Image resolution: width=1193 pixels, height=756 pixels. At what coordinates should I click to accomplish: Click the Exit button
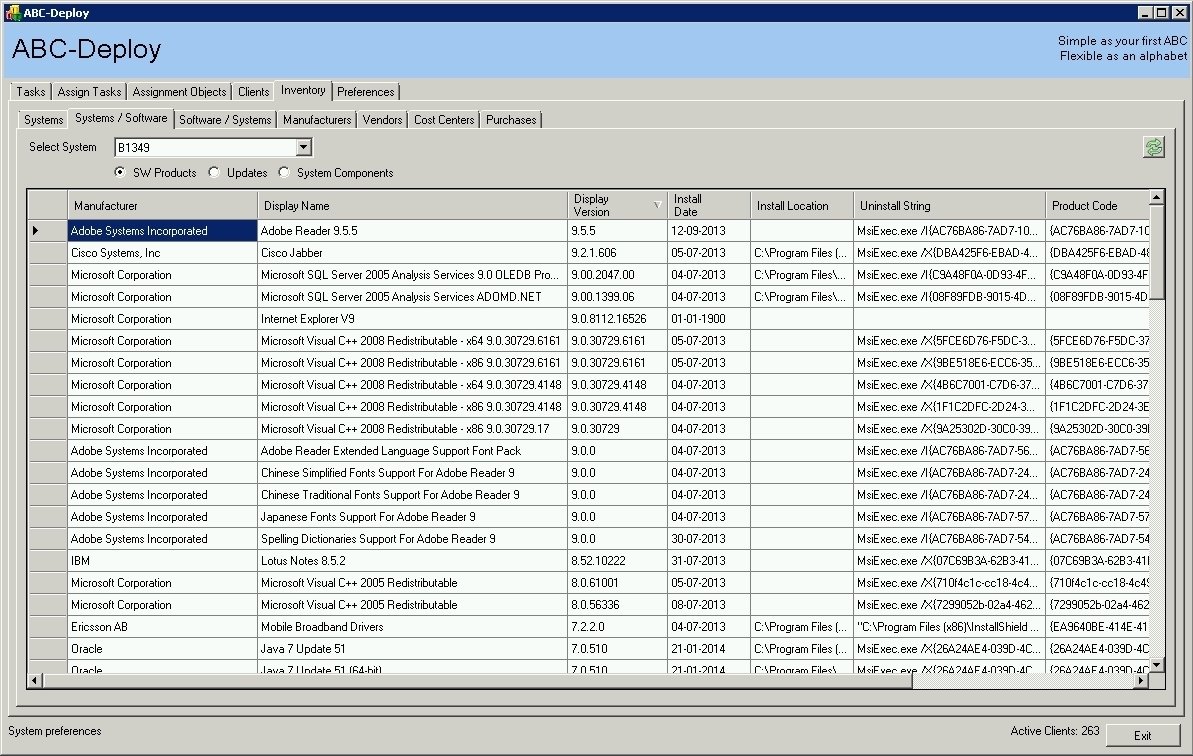click(x=1143, y=735)
